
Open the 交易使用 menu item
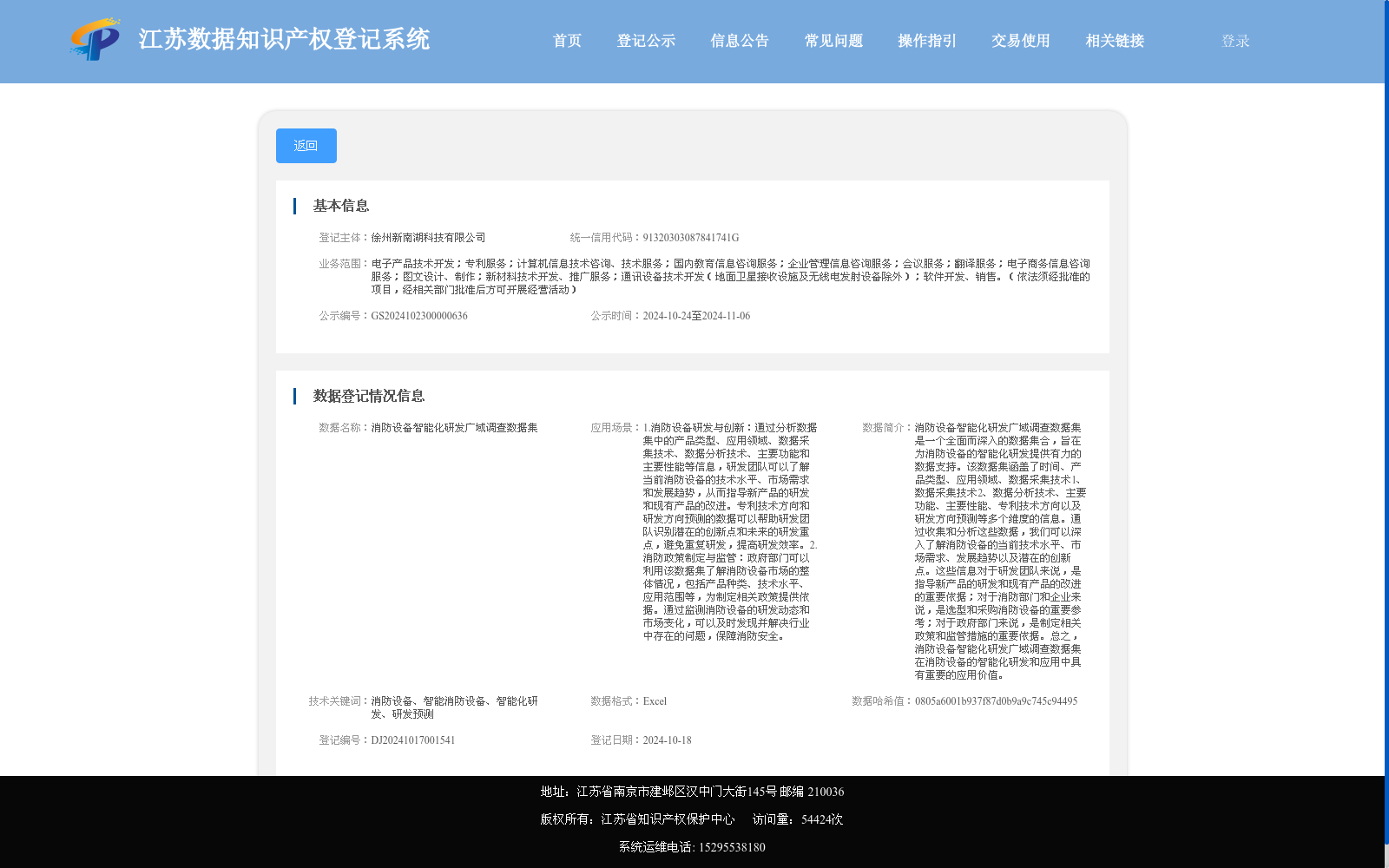[x=1021, y=41]
